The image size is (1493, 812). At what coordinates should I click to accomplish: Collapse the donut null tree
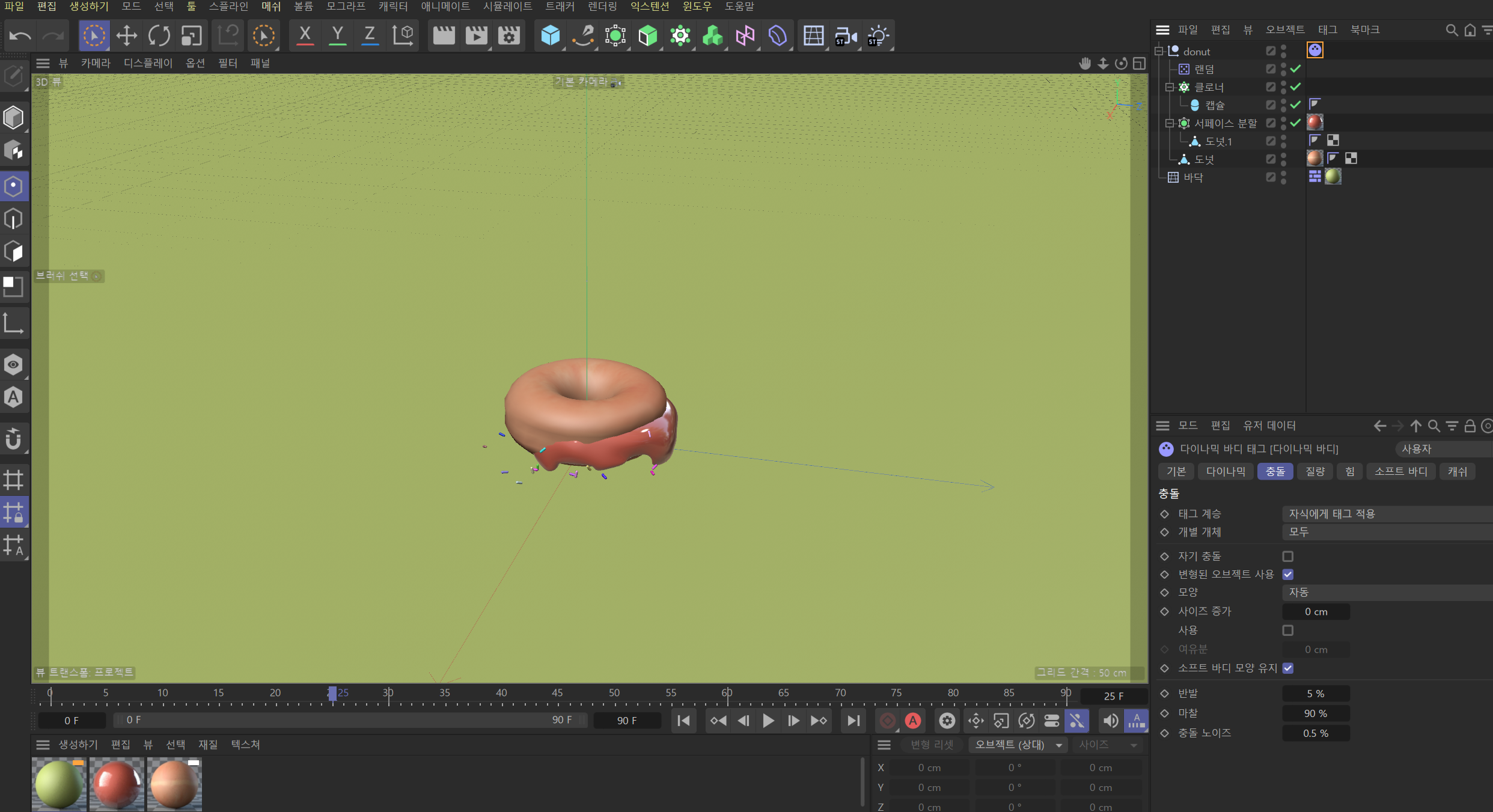tap(1159, 51)
